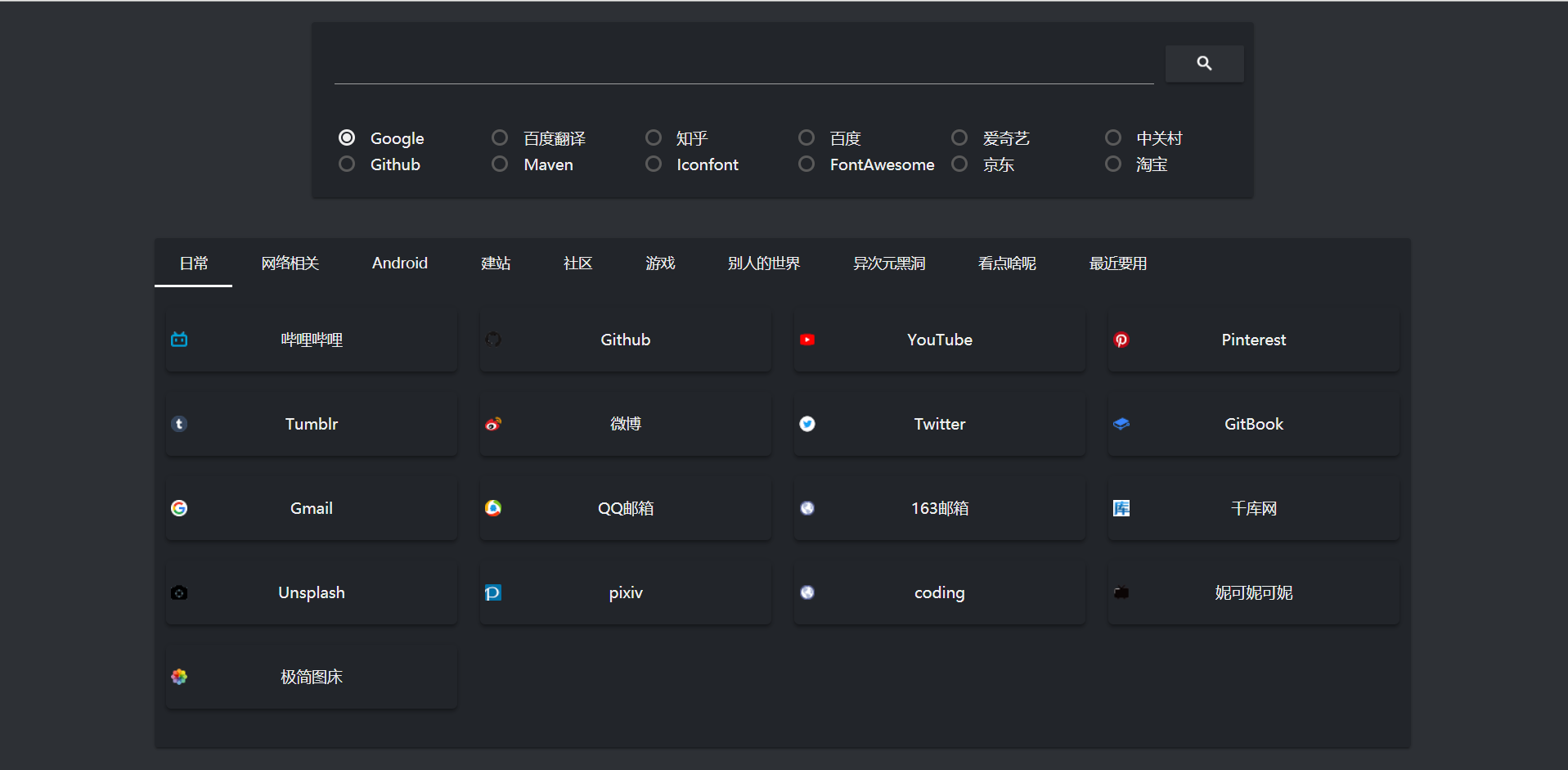
Task: Open the Unsplash site label
Action: pyautogui.click(x=312, y=592)
